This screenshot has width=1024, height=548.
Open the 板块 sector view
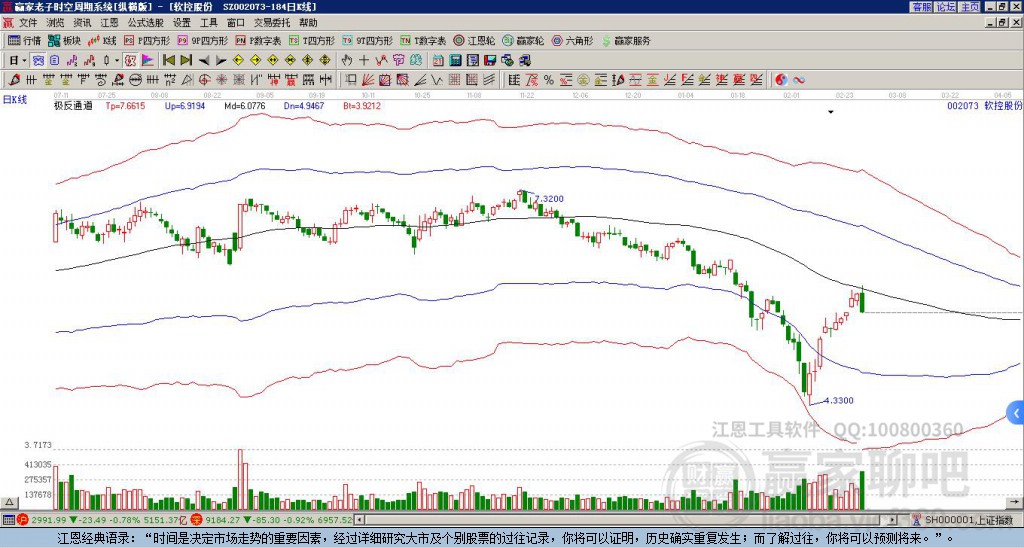(x=64, y=40)
